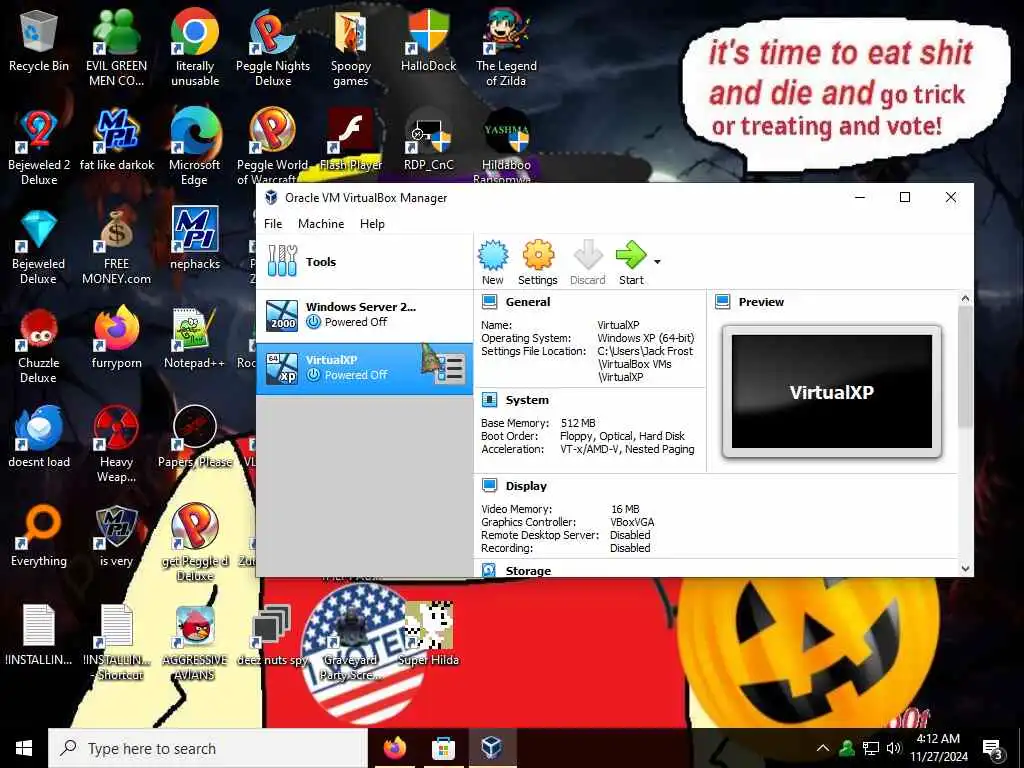Select the Microsoft Edge desktop icon

(x=195, y=147)
